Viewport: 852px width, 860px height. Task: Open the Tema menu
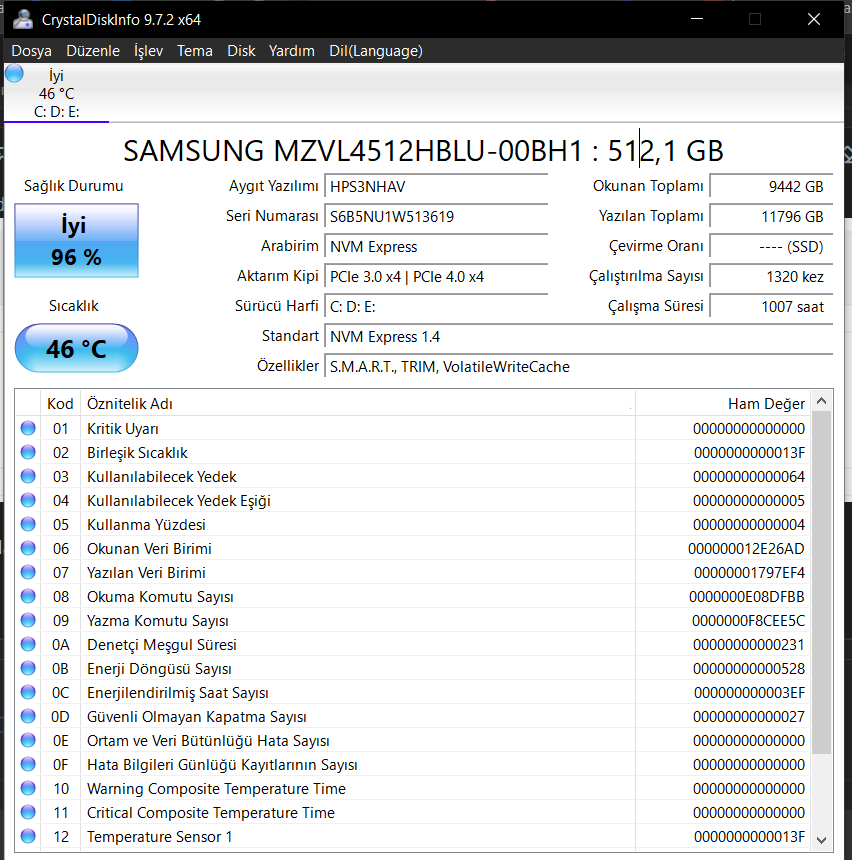click(x=195, y=51)
